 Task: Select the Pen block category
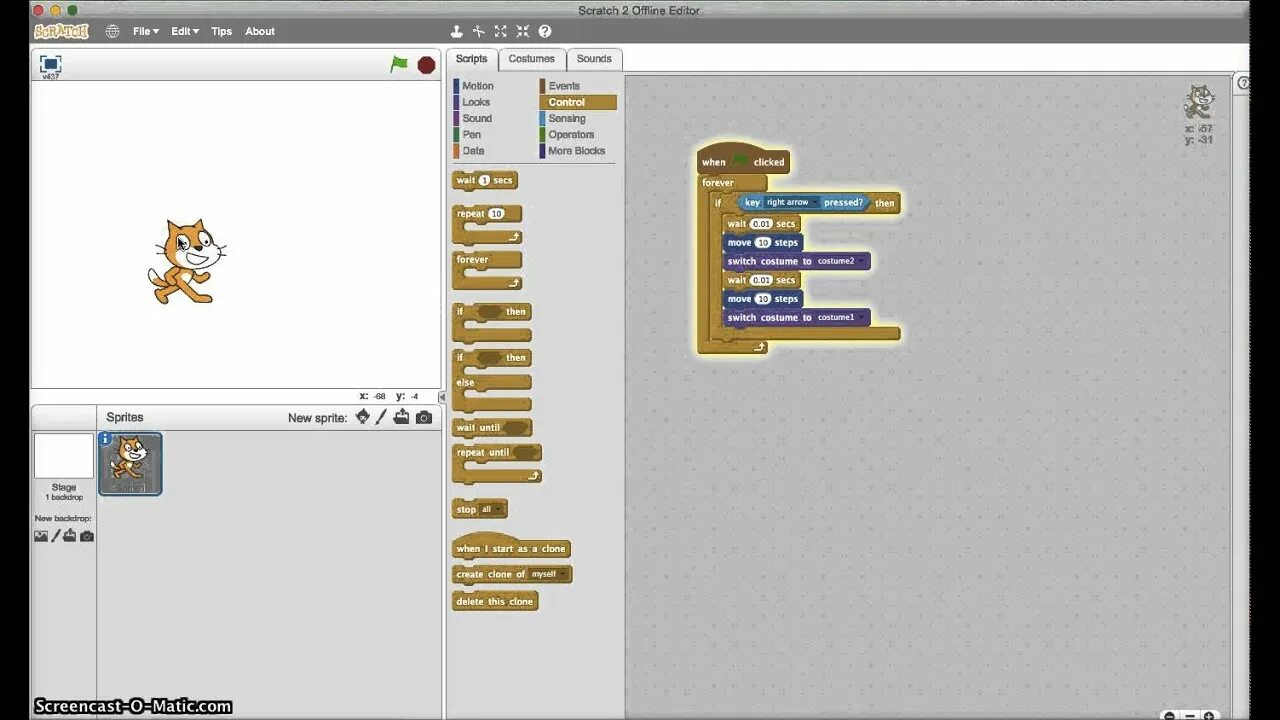[x=471, y=134]
